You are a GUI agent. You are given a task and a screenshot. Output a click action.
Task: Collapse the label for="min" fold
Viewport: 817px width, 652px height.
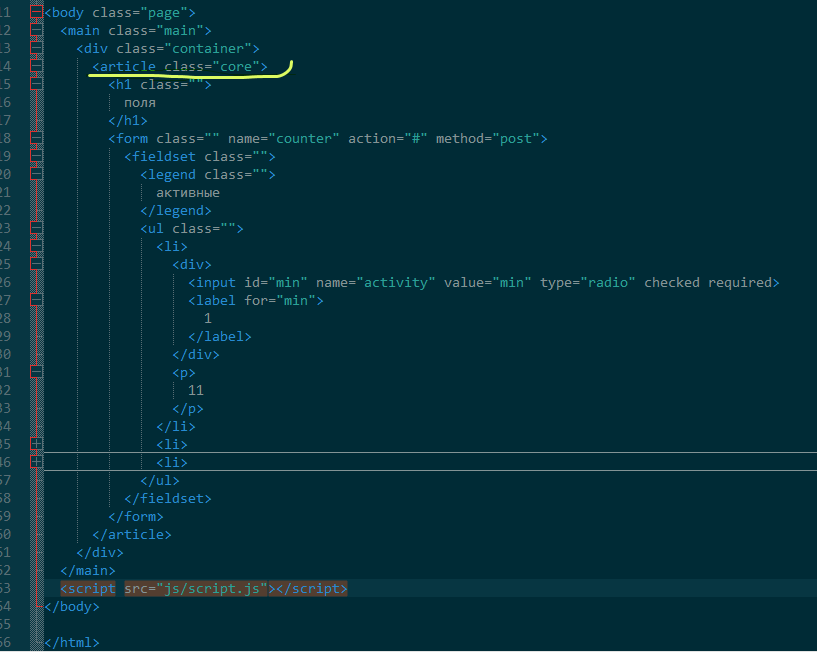coord(36,300)
